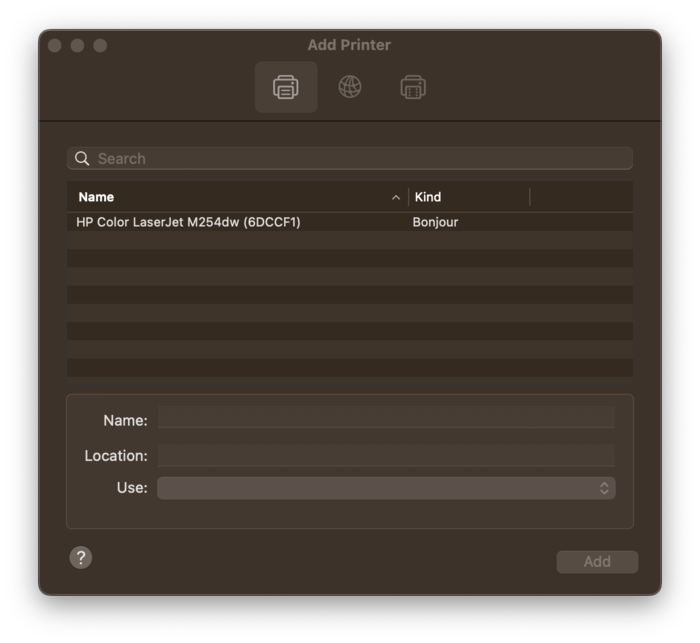Open the Windows printer tab icon
The width and height of the screenshot is (700, 643).
coord(413,87)
